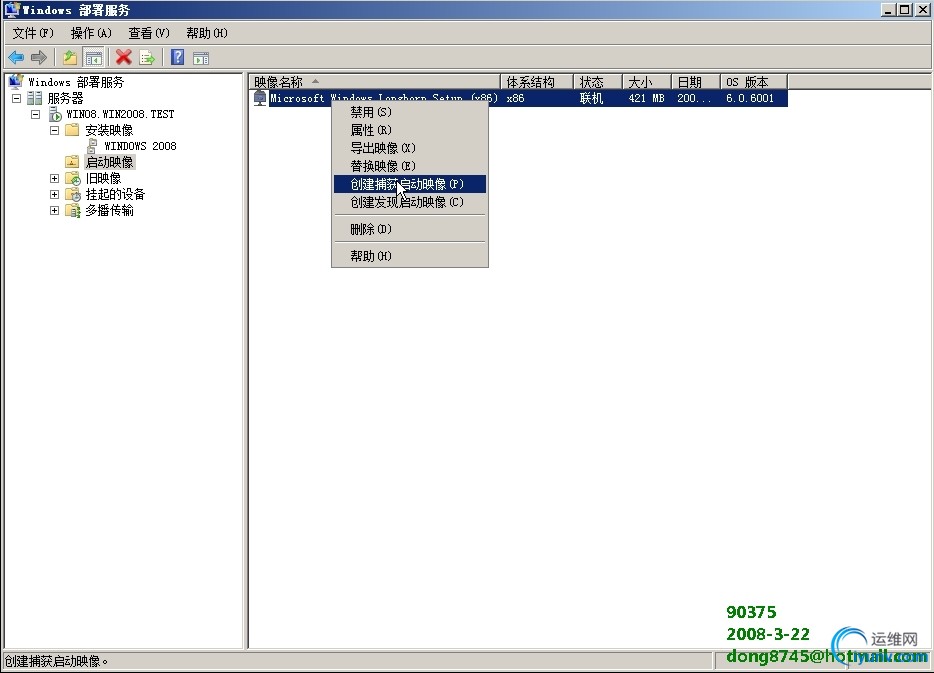
Task: Expand the 旧映像 tree node
Action: click(55, 178)
